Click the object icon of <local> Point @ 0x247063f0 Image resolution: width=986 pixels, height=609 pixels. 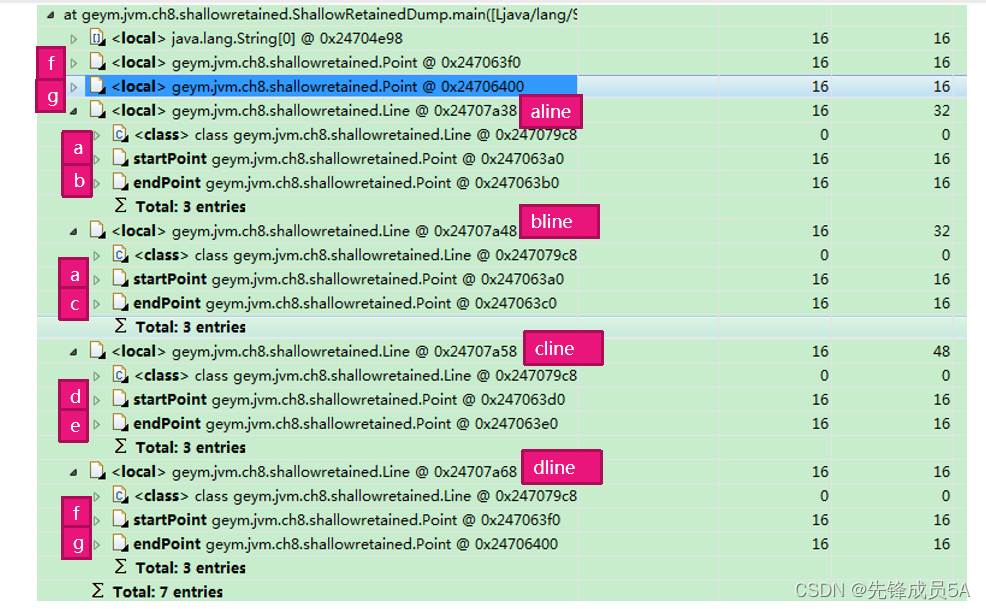pyautogui.click(x=97, y=62)
